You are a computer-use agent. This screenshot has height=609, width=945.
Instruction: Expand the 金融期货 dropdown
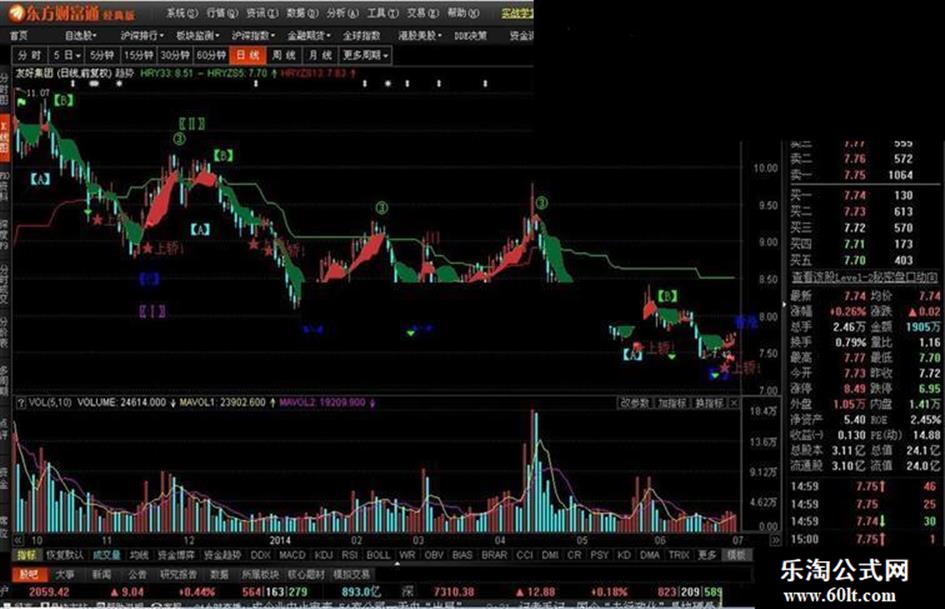tap(309, 36)
